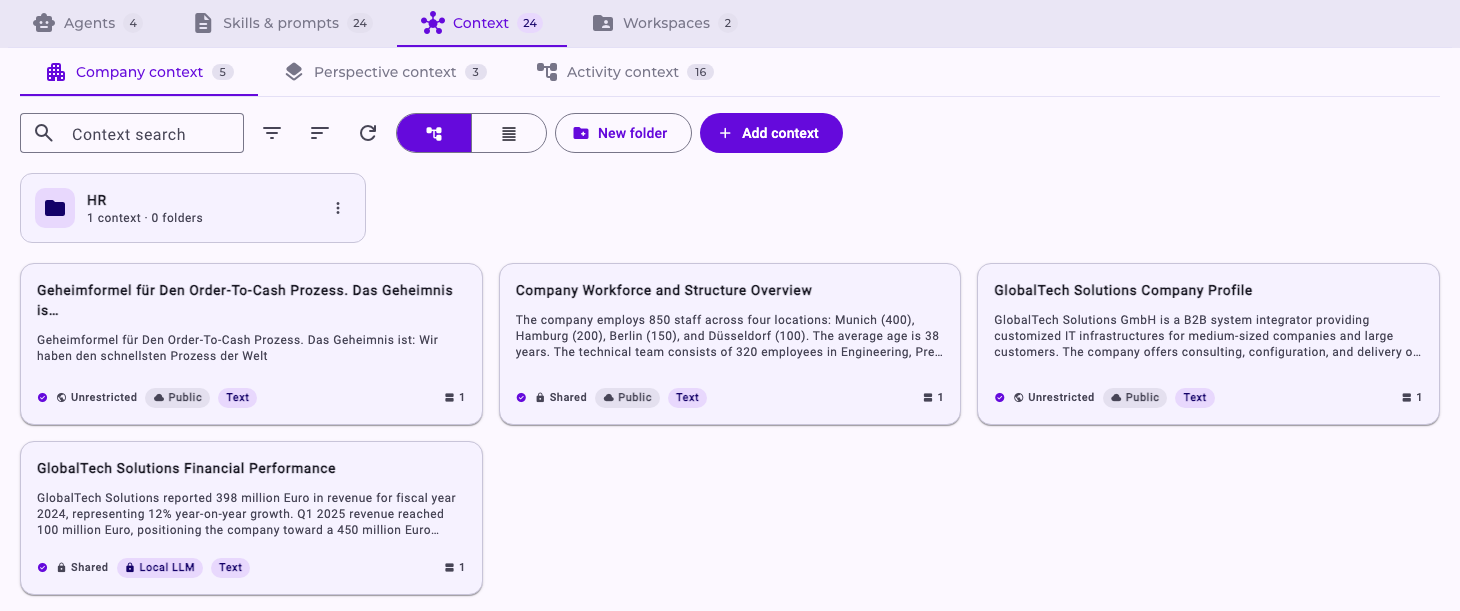Screen dimensions: 1460x611
Task: Open the filter options icon
Action: click(272, 133)
